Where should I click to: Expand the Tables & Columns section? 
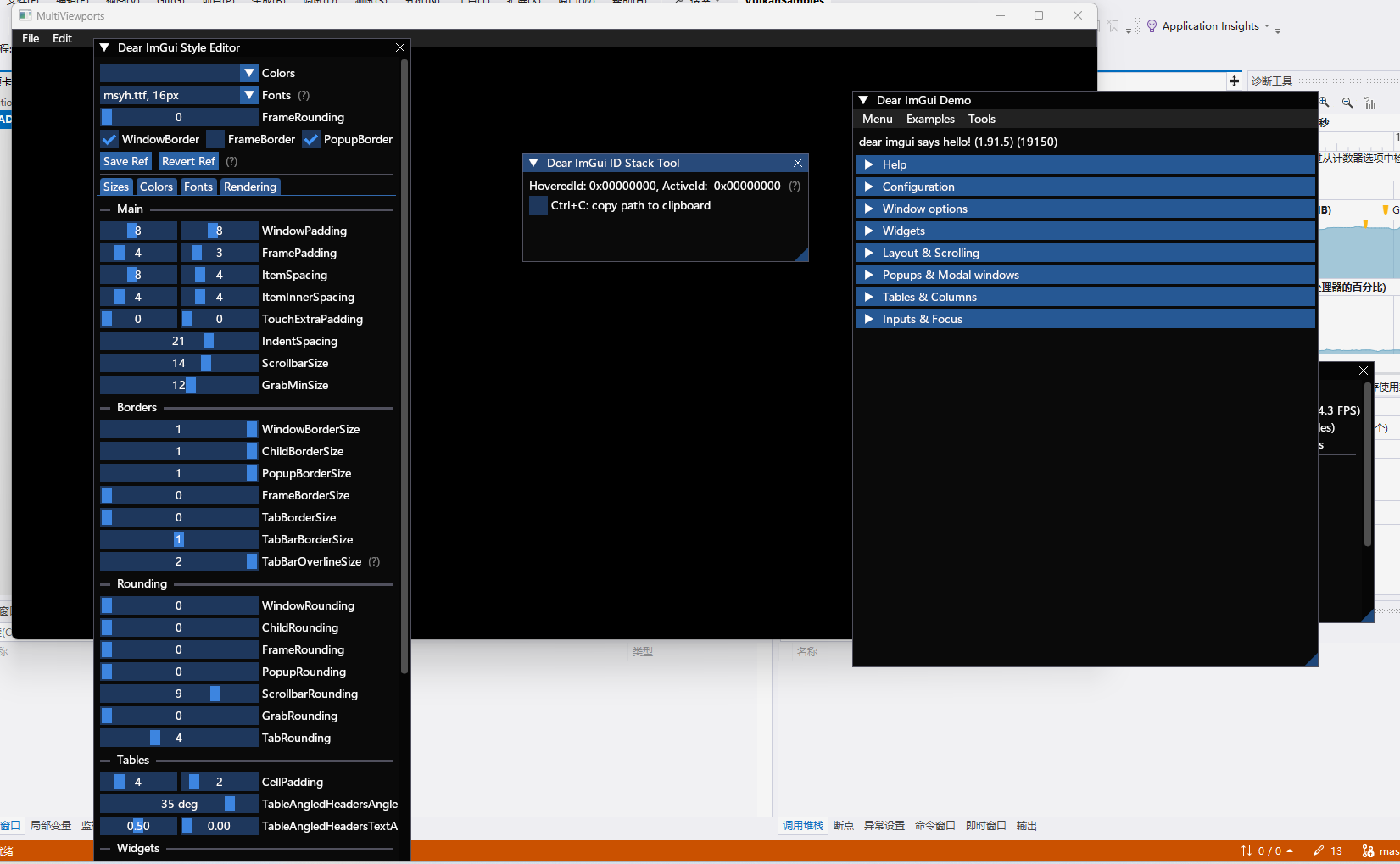point(1085,297)
